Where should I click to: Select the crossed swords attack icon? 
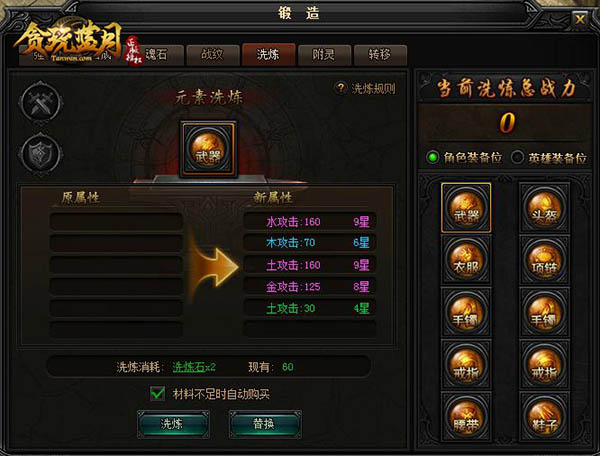click(x=40, y=103)
